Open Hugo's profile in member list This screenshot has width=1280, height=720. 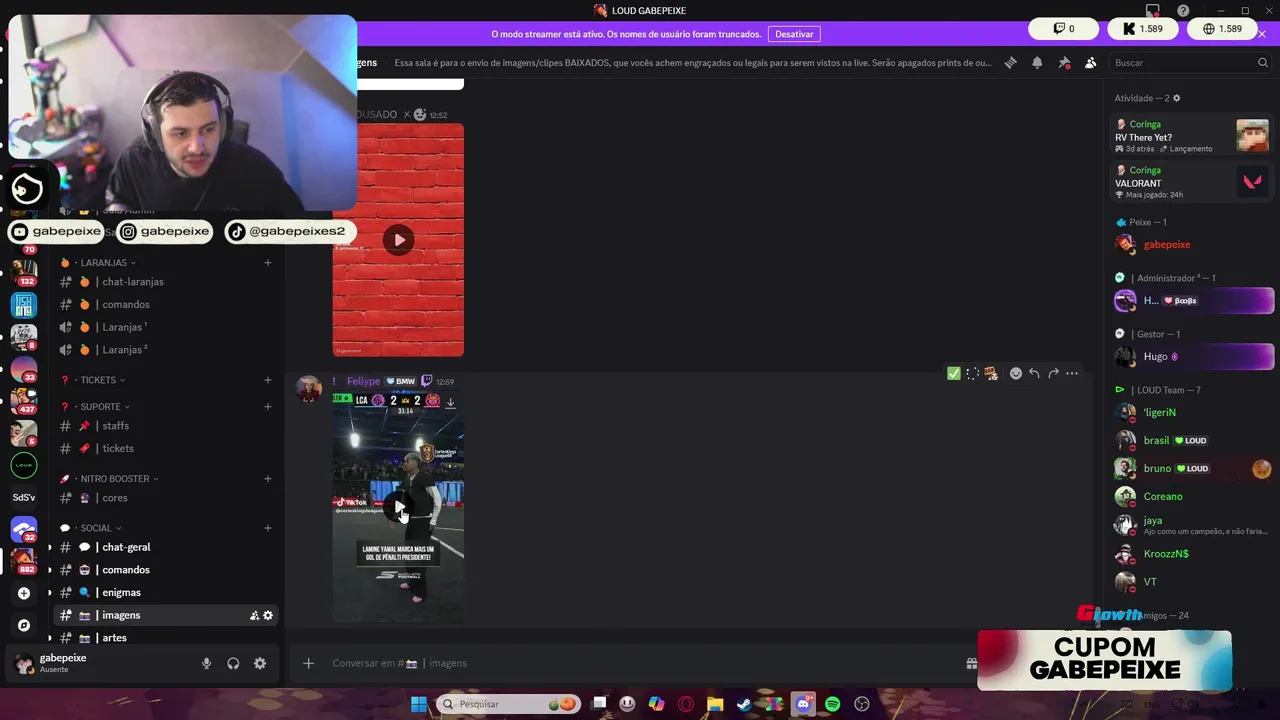(1192, 356)
